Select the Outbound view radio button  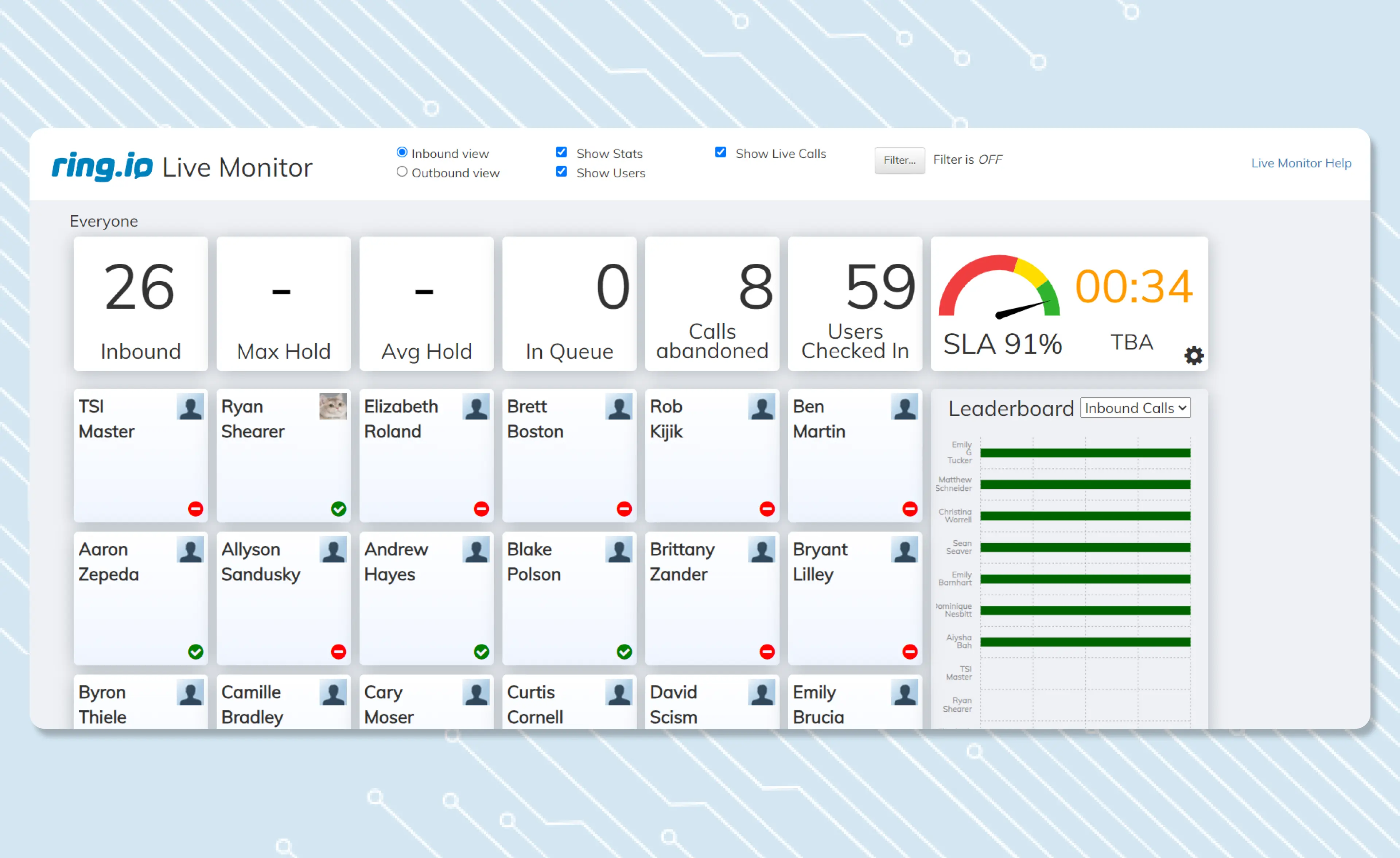(x=402, y=172)
